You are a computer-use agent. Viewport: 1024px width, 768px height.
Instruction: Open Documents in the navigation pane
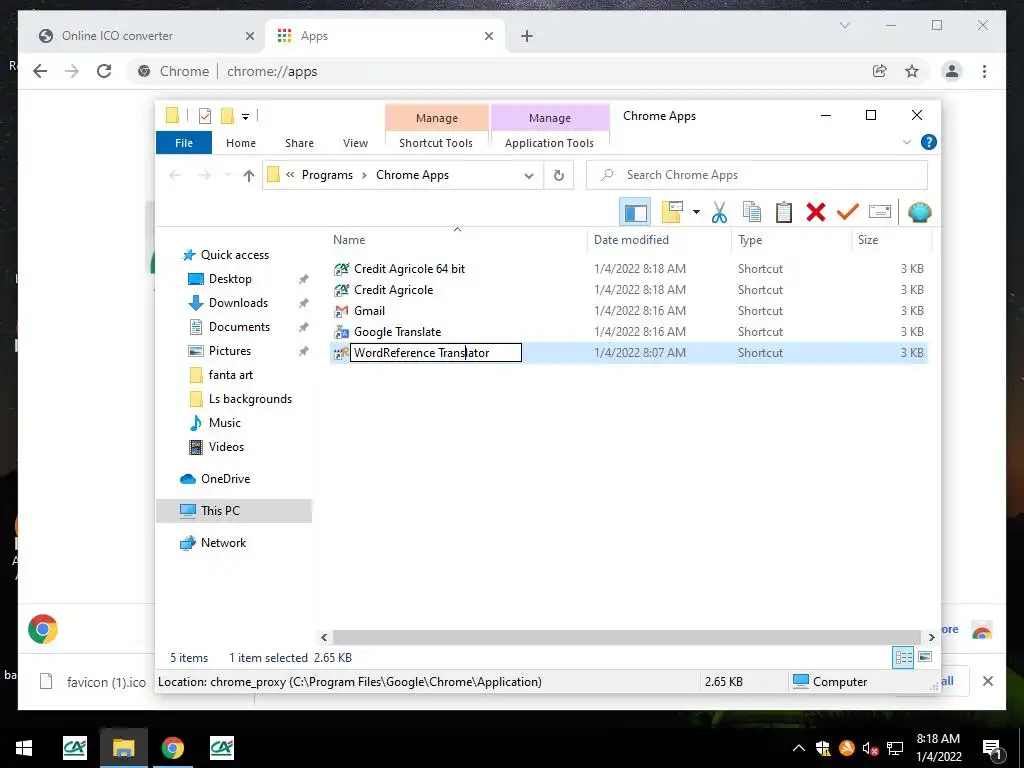pyautogui.click(x=239, y=327)
